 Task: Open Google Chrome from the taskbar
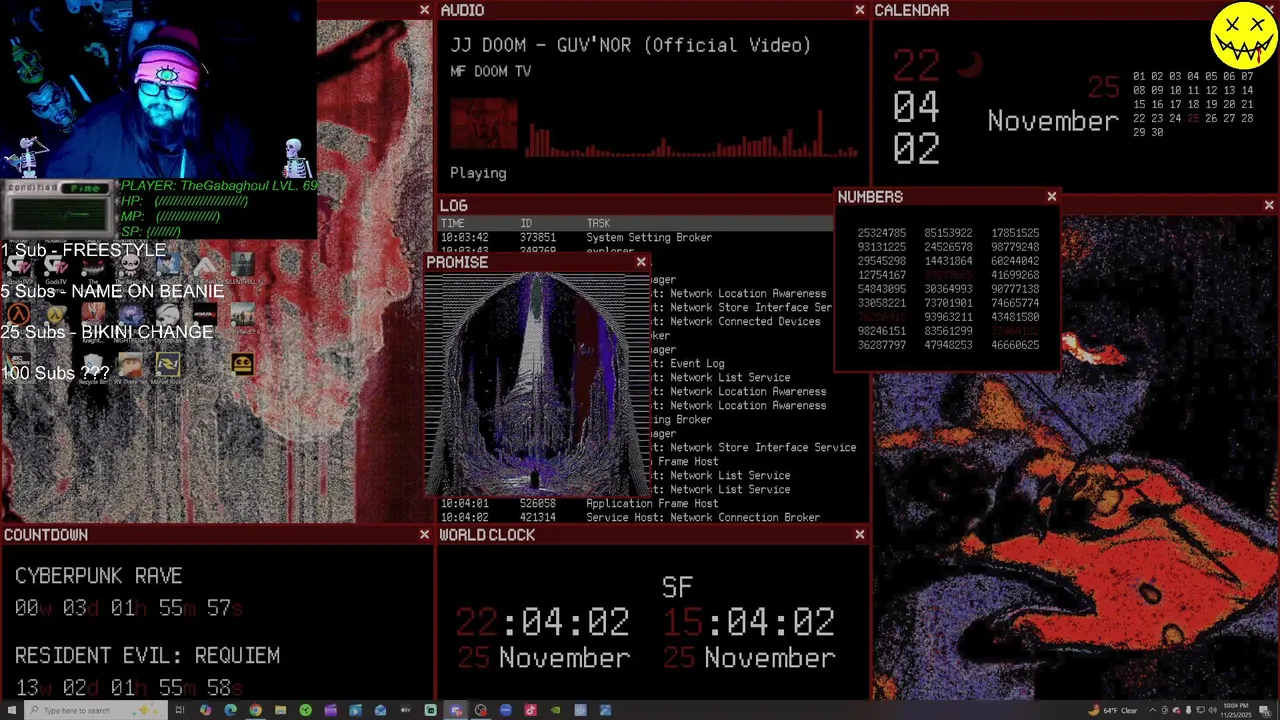pyautogui.click(x=255, y=710)
